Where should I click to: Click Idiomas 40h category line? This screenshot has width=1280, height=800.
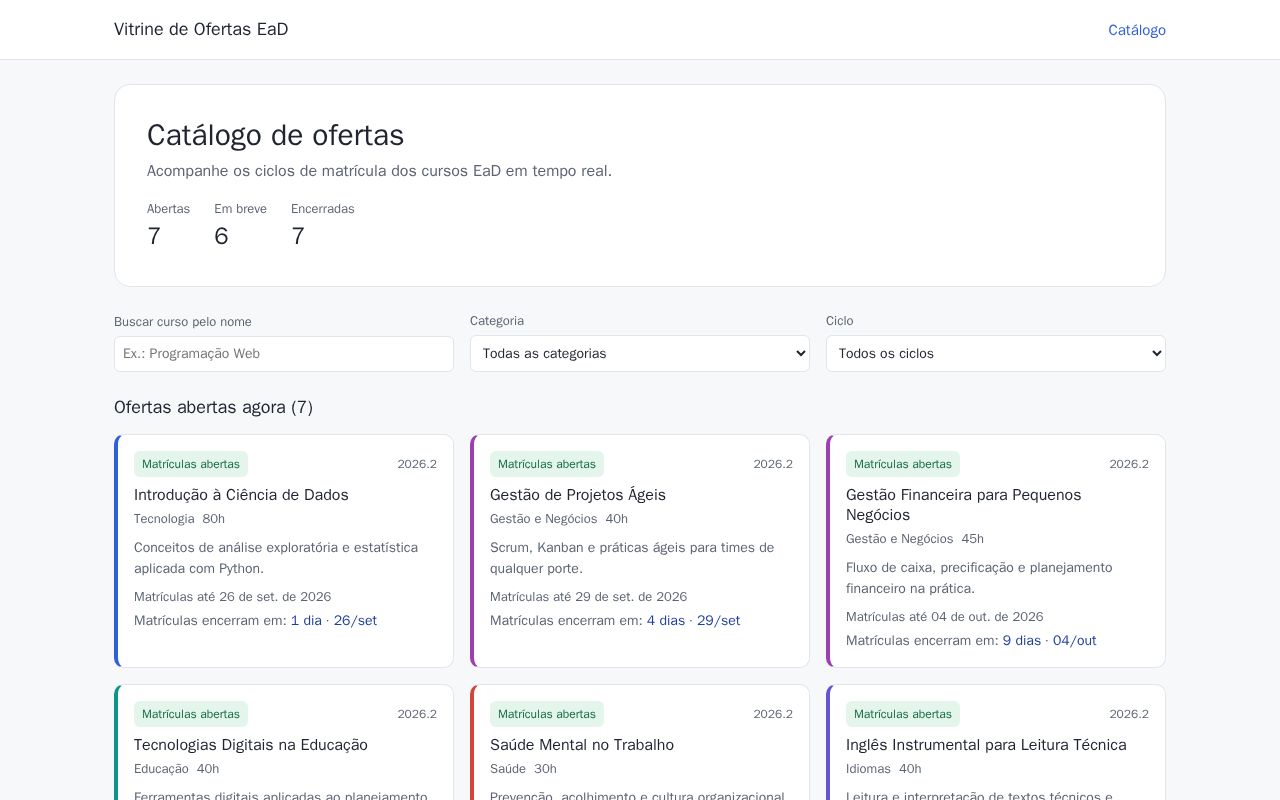[883, 769]
